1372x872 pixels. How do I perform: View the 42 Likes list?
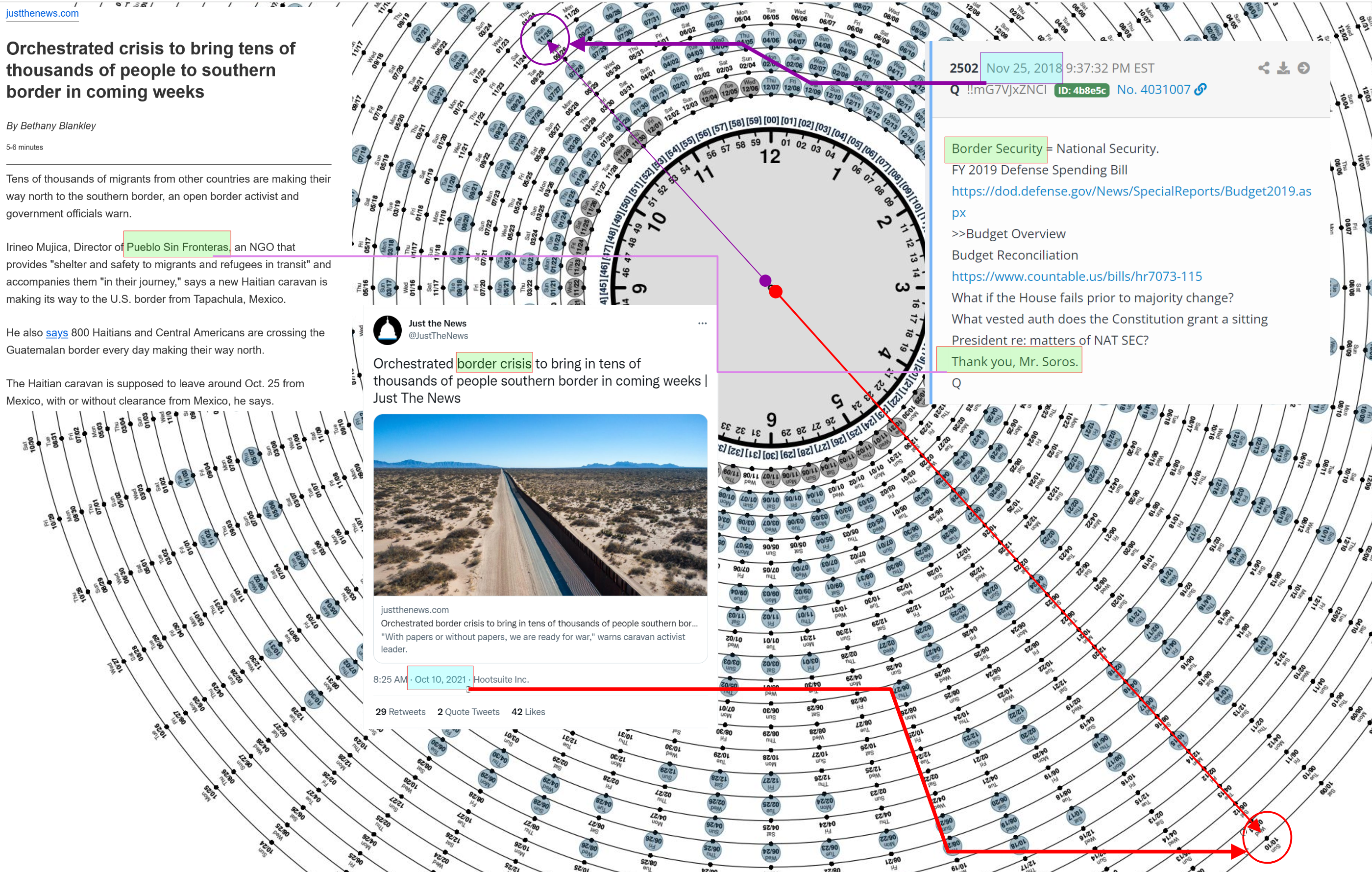[x=528, y=712]
